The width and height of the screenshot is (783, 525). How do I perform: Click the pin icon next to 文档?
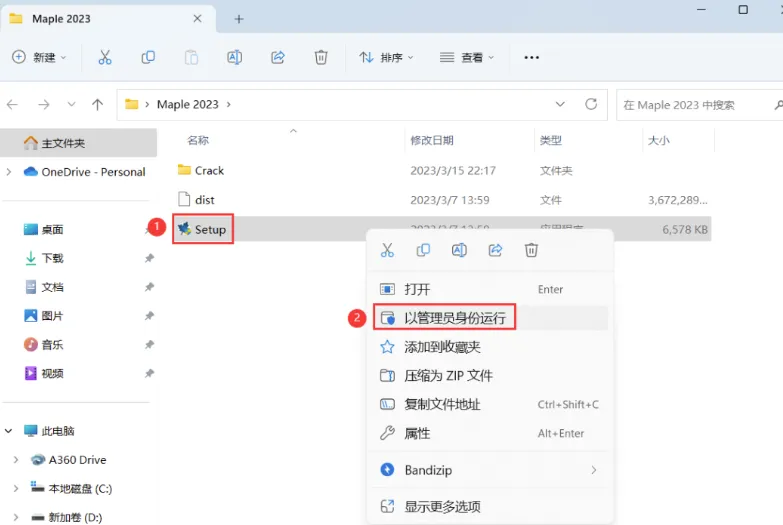149,287
